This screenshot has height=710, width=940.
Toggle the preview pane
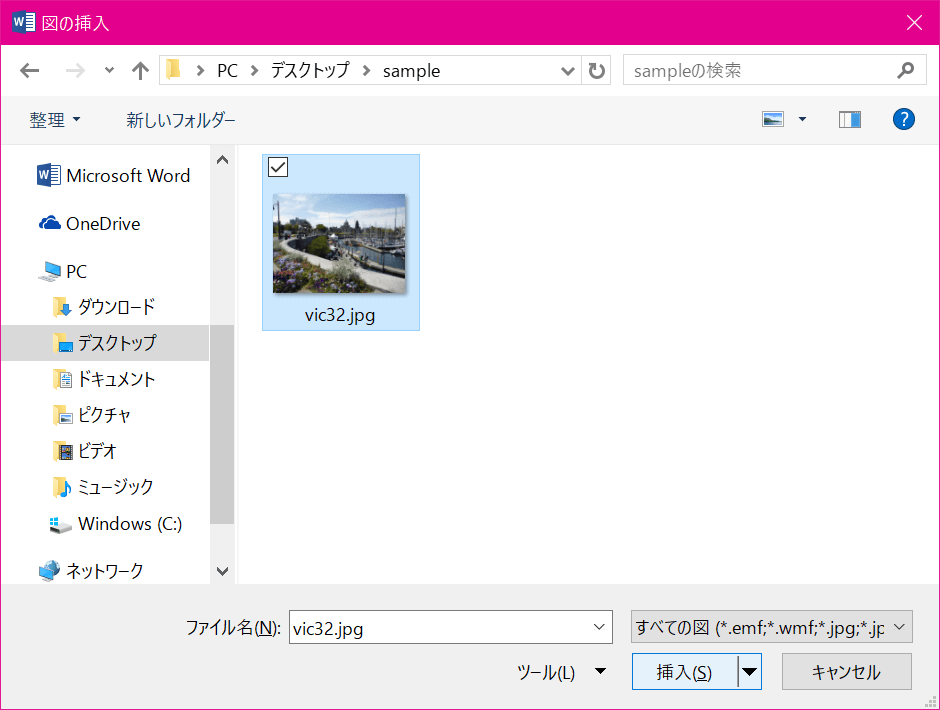(x=850, y=119)
